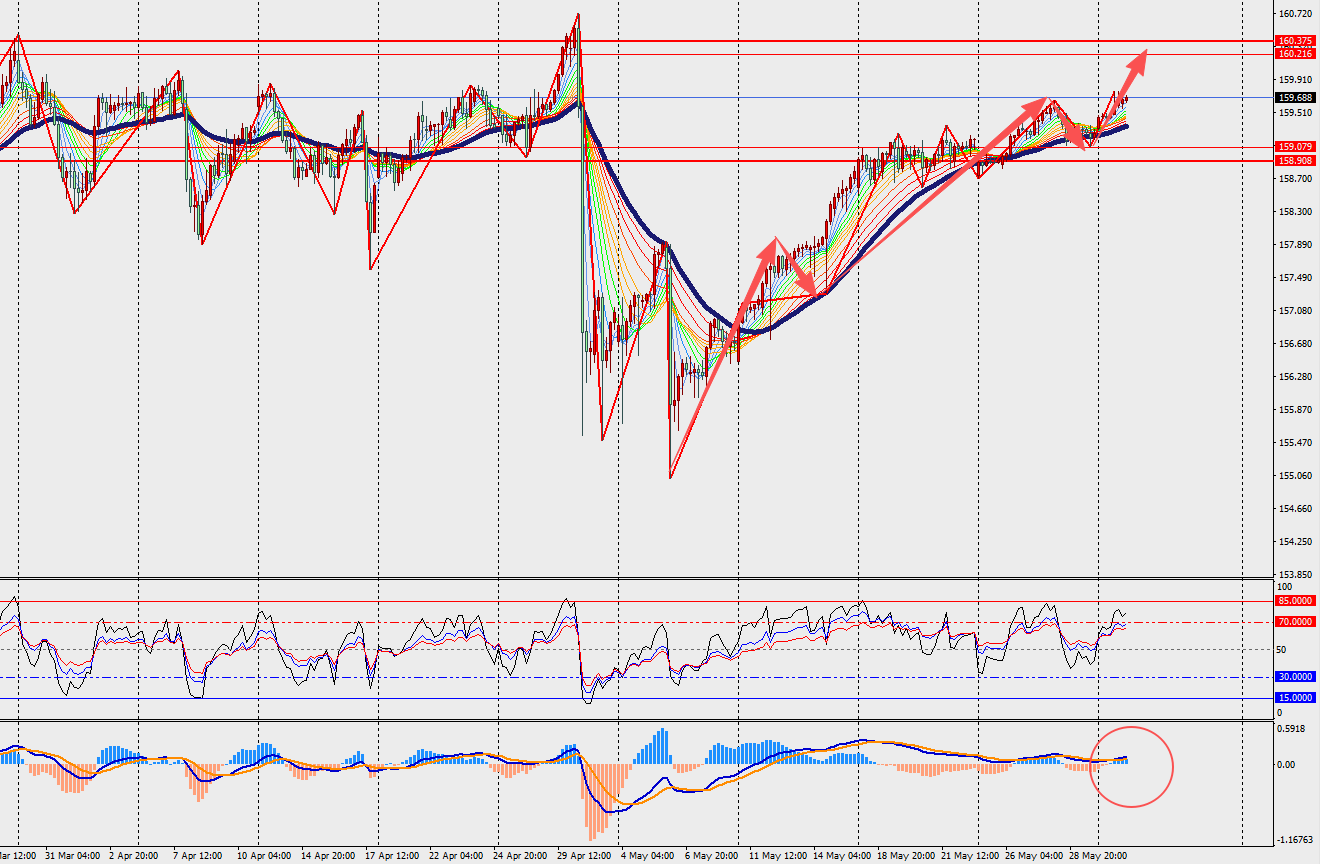
Task: Click the time axis label 7 Apr 12:00
Action: click(x=197, y=857)
